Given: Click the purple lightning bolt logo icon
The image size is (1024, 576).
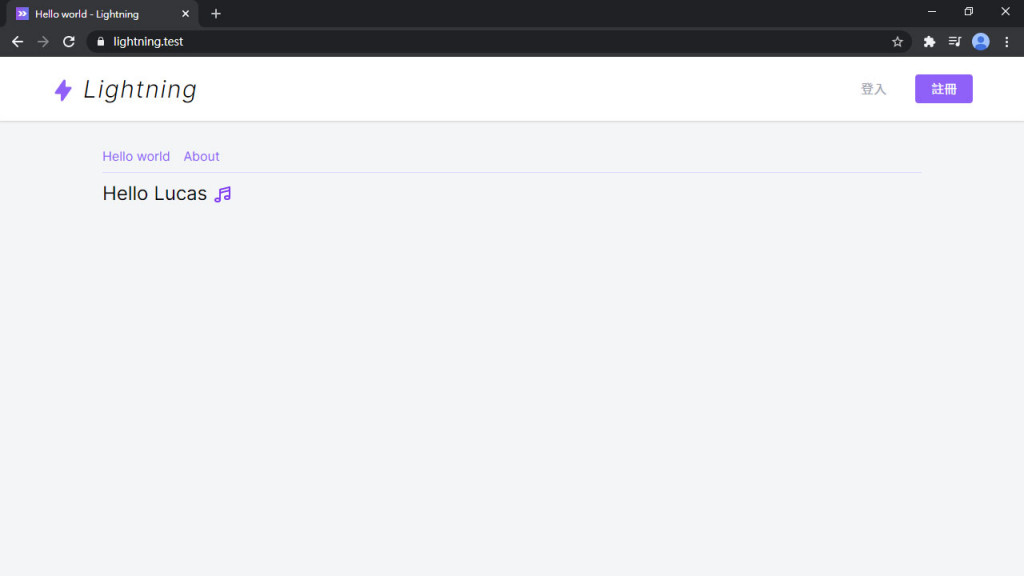Looking at the screenshot, I should pos(63,90).
